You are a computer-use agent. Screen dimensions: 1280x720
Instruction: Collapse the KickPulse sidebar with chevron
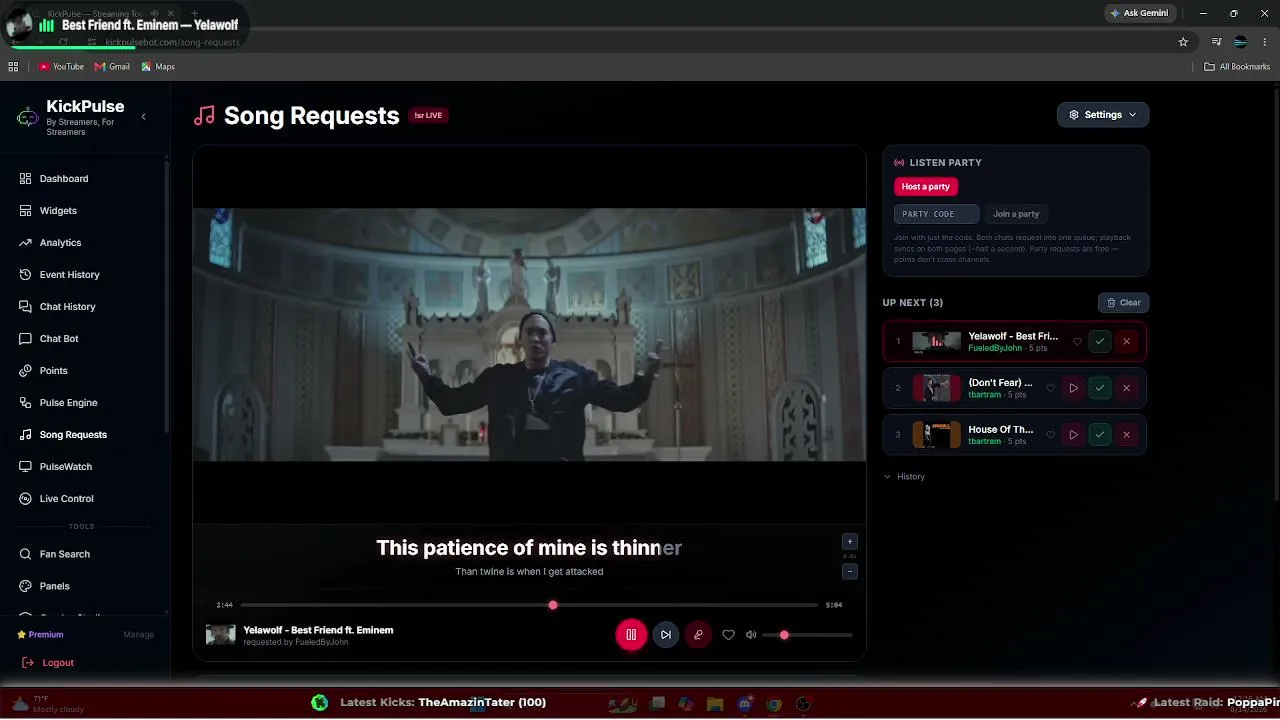(143, 117)
